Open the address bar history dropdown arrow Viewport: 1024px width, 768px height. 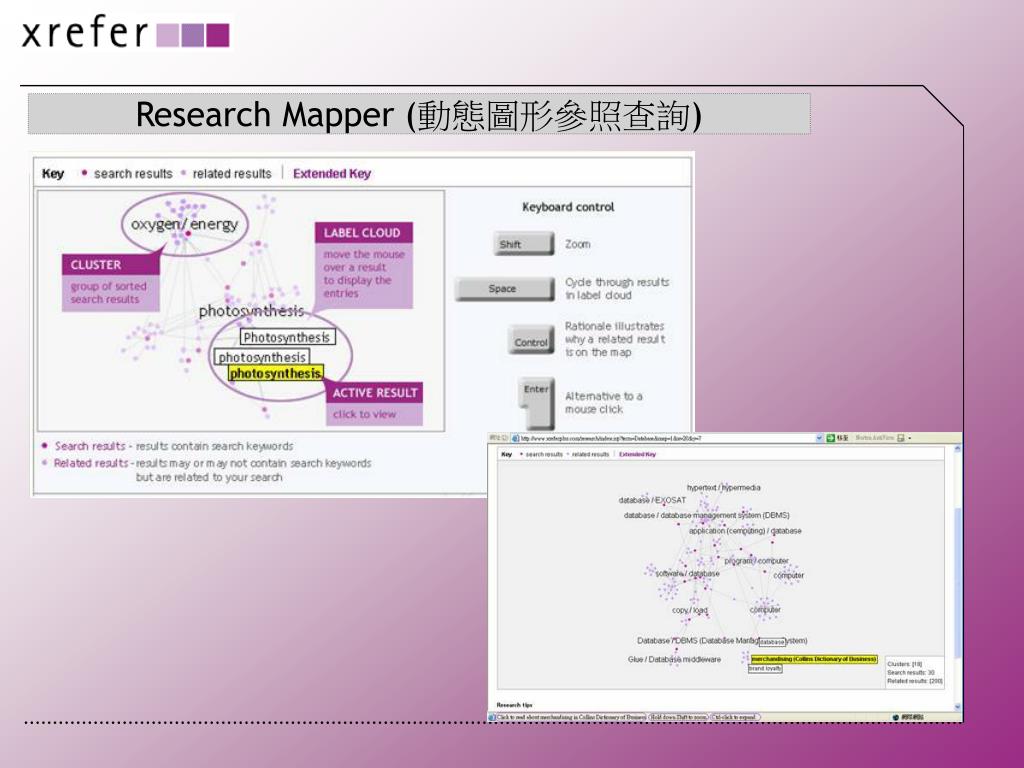[x=820, y=438]
